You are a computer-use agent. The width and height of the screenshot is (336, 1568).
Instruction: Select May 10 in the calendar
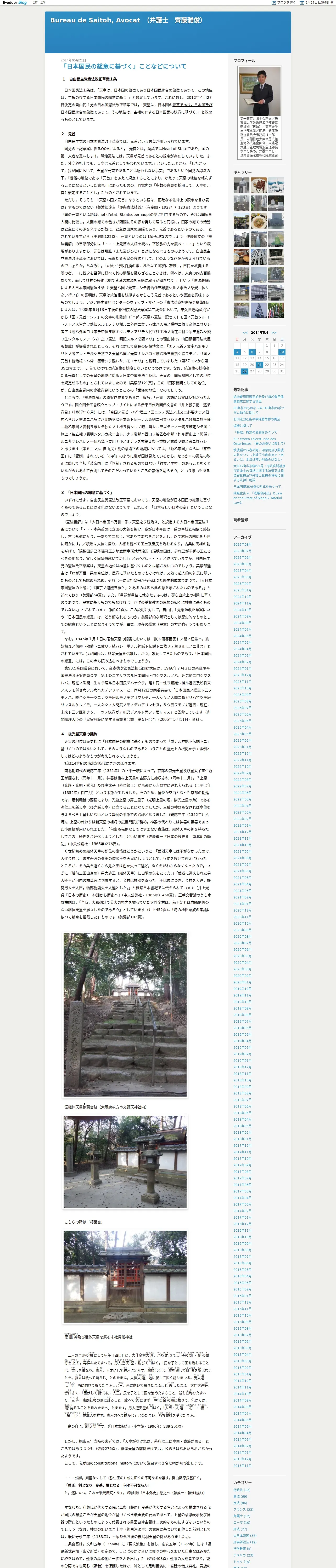(x=282, y=352)
